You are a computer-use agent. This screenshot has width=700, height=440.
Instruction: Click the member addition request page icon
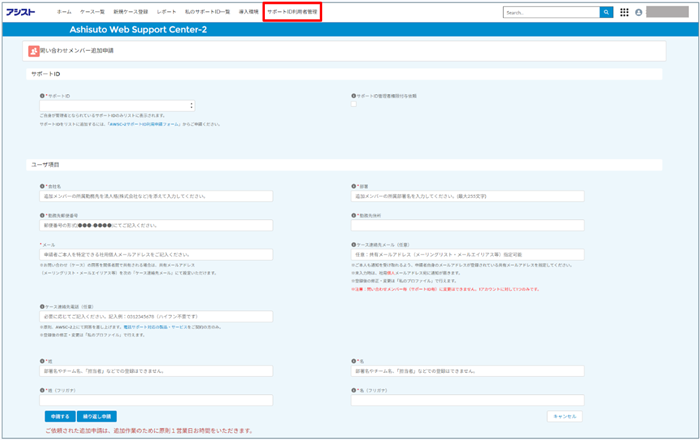pos(34,51)
